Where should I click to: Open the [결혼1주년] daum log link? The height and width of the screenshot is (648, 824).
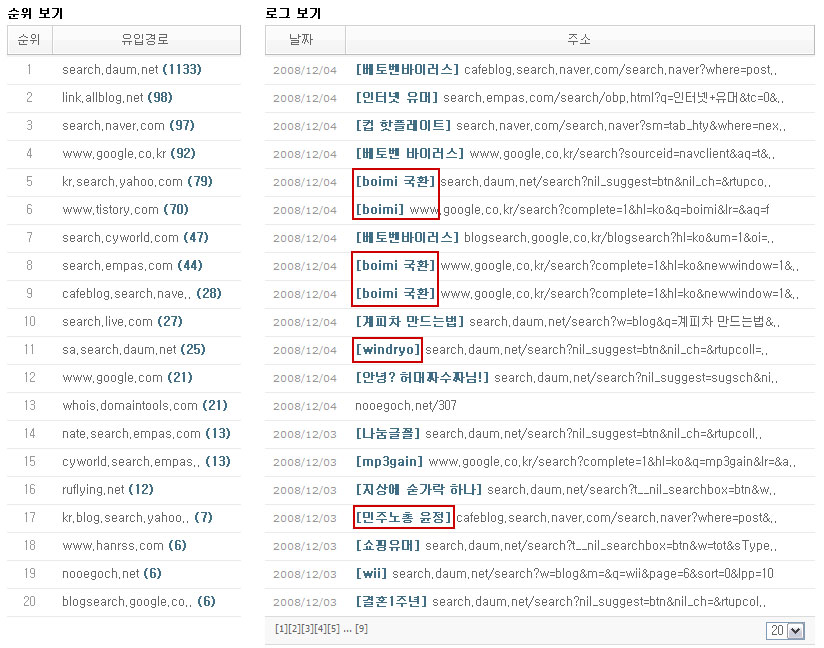pyautogui.click(x=561, y=601)
